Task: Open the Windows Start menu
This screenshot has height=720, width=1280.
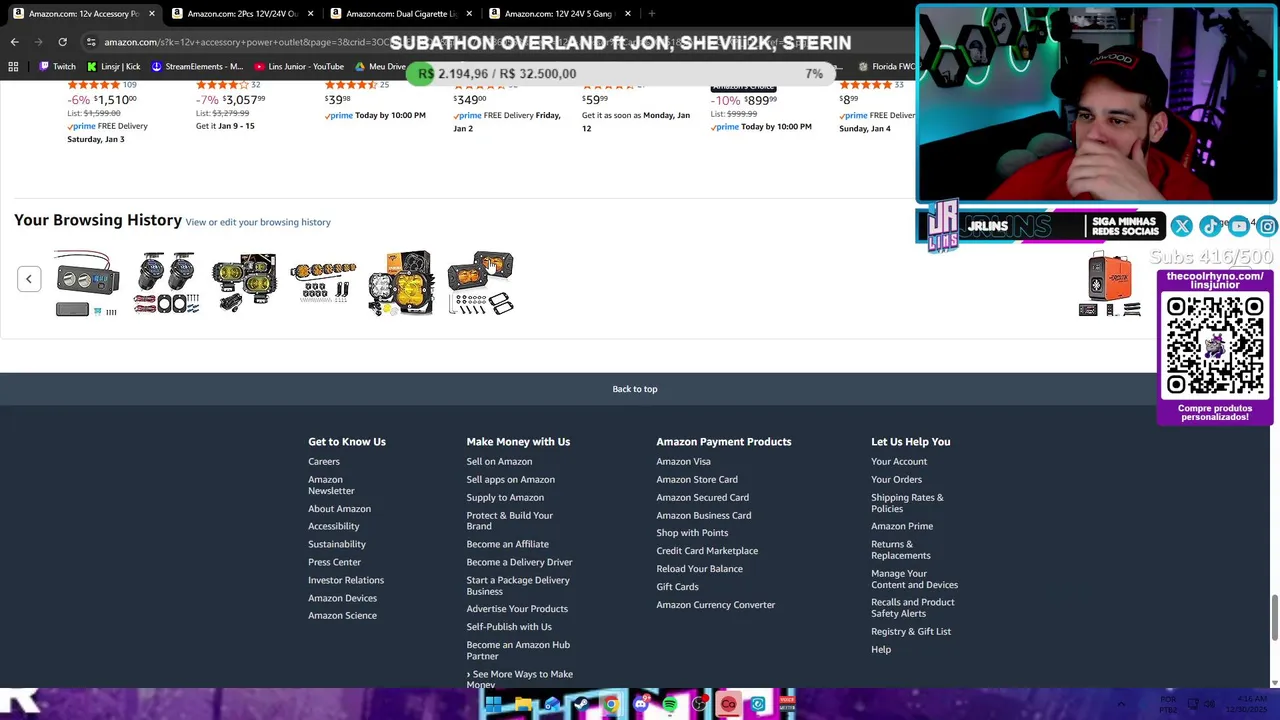Action: (x=493, y=705)
